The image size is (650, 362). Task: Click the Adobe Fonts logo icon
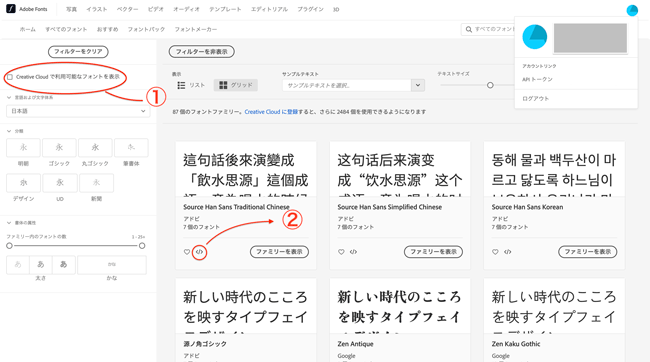(x=11, y=9)
